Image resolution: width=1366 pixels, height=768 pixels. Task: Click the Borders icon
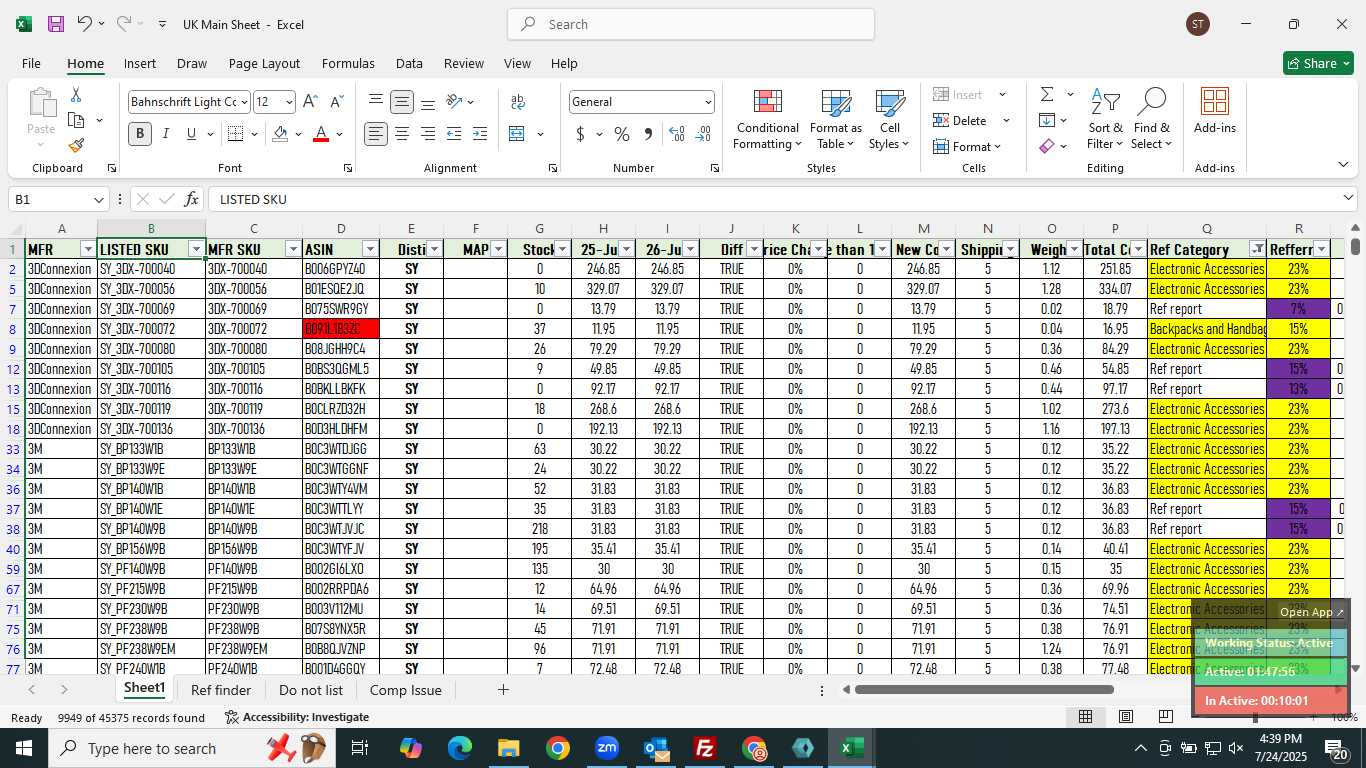pos(236,134)
